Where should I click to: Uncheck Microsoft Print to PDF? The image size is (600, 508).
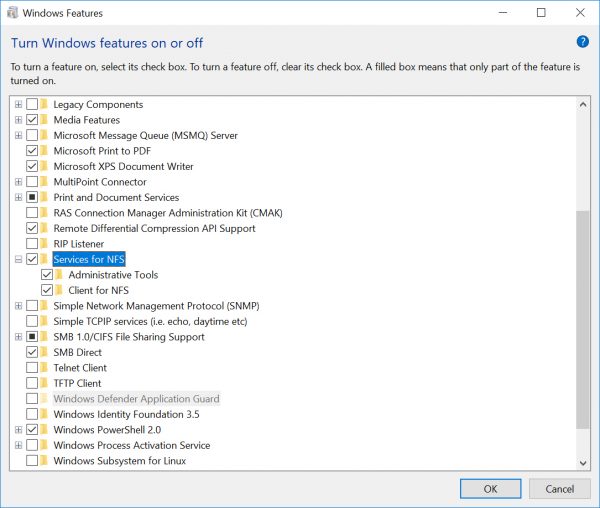click(32, 151)
